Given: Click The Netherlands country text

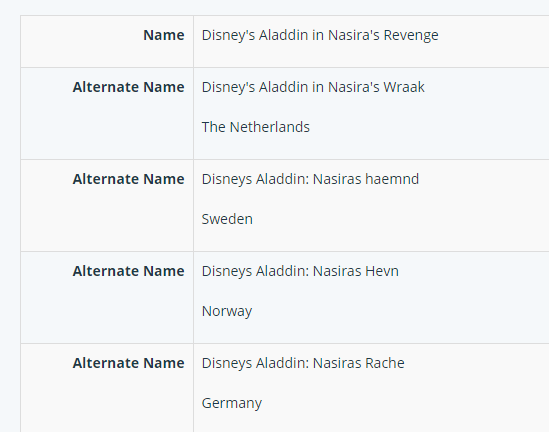Looking at the screenshot, I should [x=256, y=127].
